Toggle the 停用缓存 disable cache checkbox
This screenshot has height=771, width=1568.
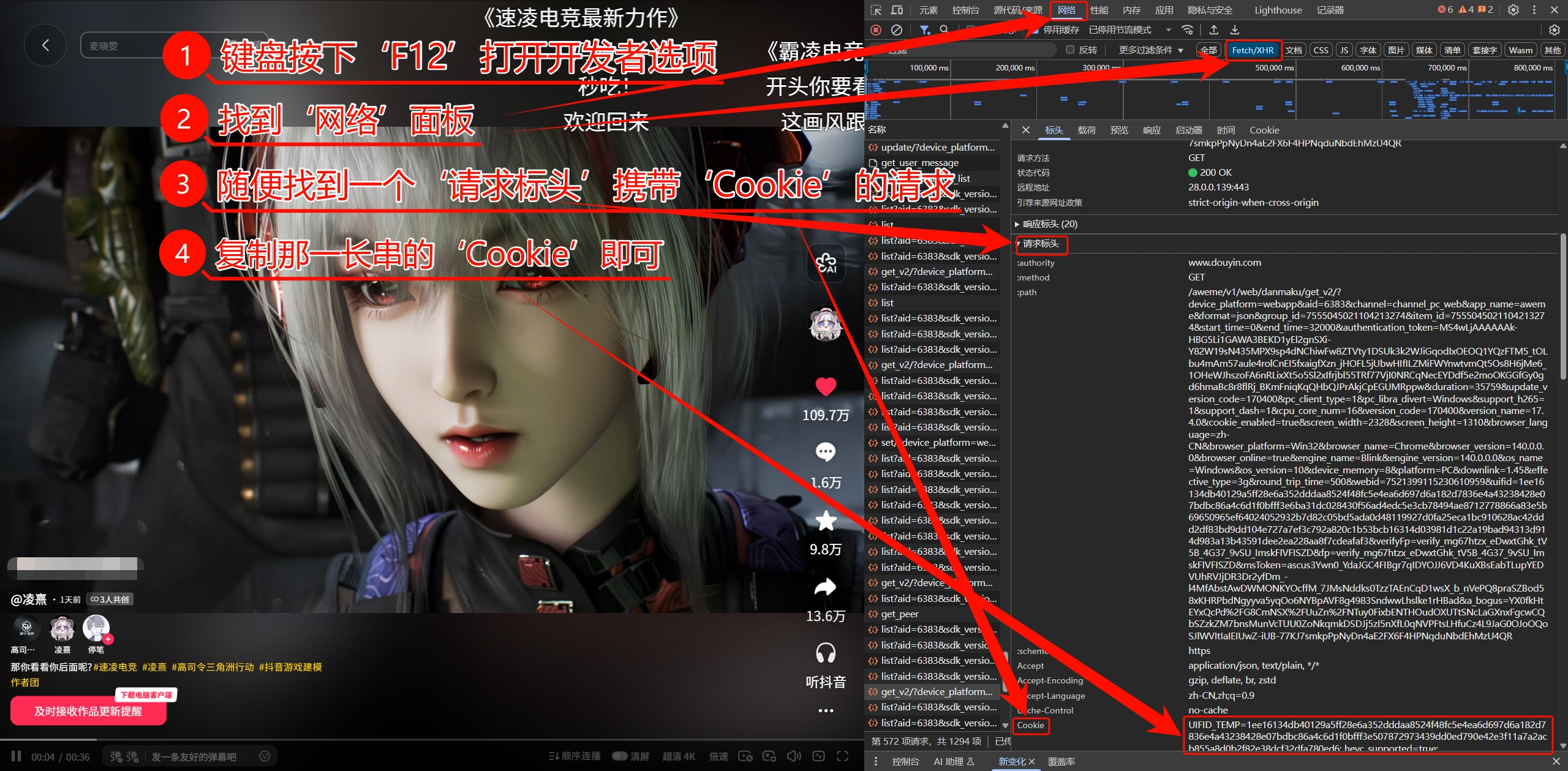[x=1035, y=29]
